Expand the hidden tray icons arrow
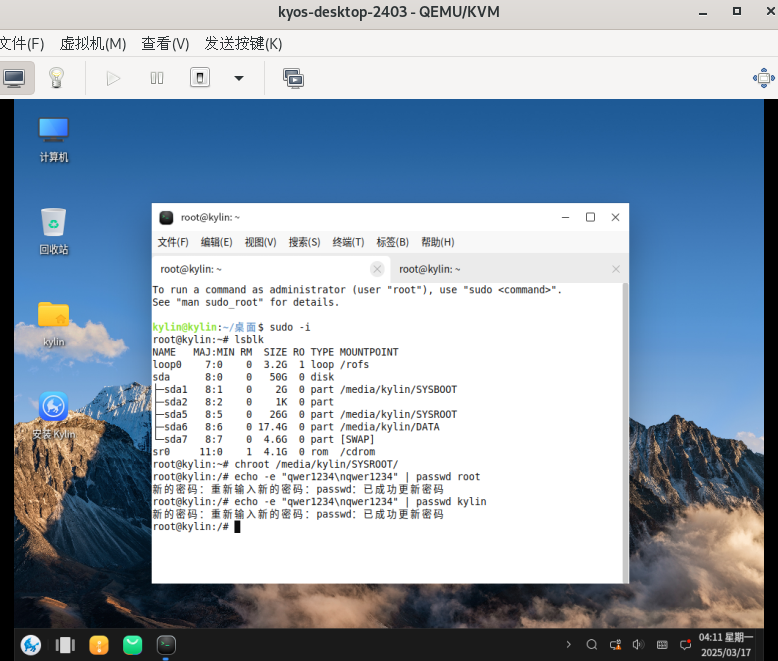 pos(569,645)
